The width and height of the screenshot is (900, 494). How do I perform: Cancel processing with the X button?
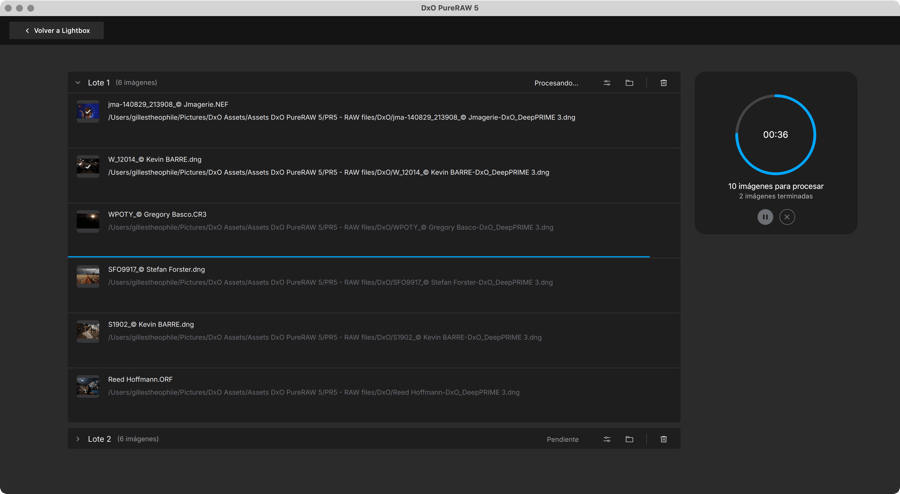coord(787,217)
